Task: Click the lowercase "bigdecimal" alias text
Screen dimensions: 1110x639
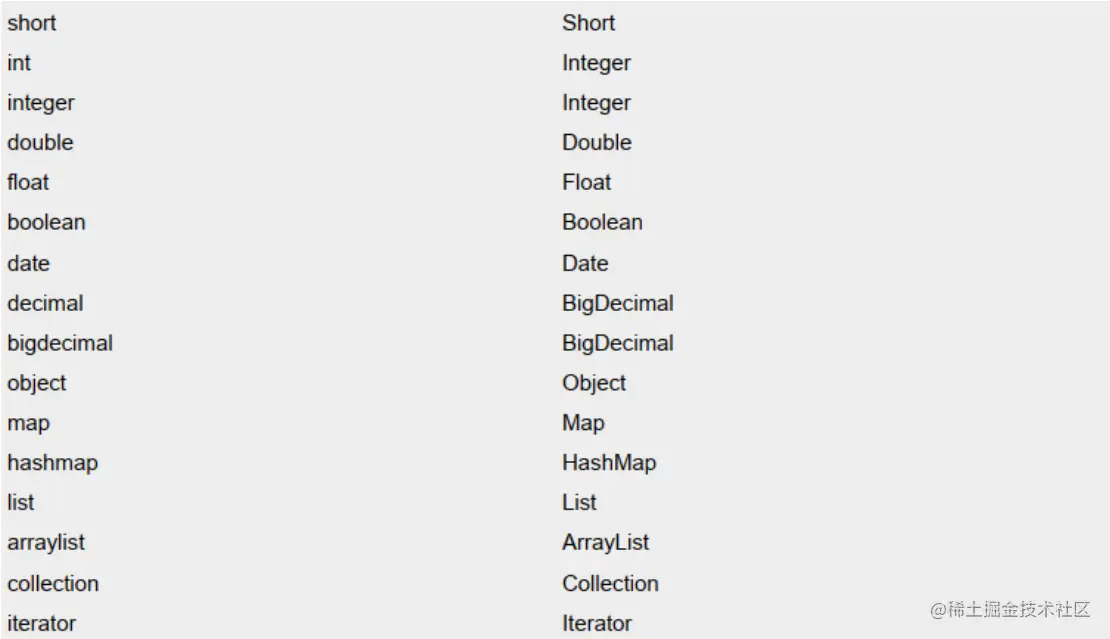Action: click(x=60, y=344)
